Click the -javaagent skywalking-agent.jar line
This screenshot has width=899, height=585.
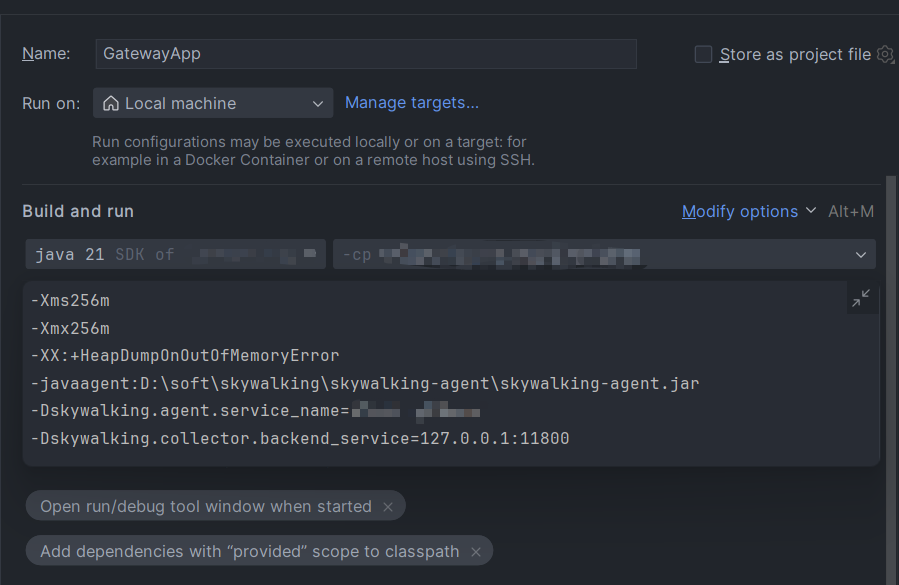click(x=365, y=383)
